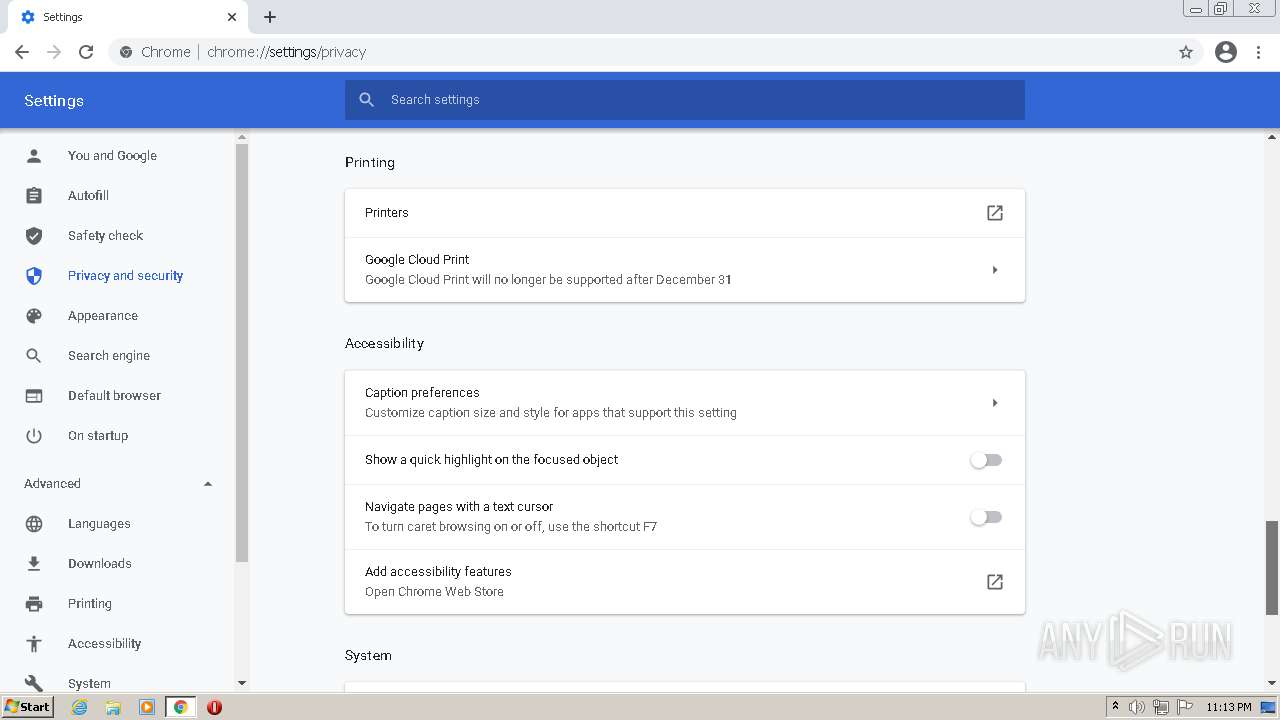Click the System wrench icon
The image size is (1280, 720).
pyautogui.click(x=34, y=683)
